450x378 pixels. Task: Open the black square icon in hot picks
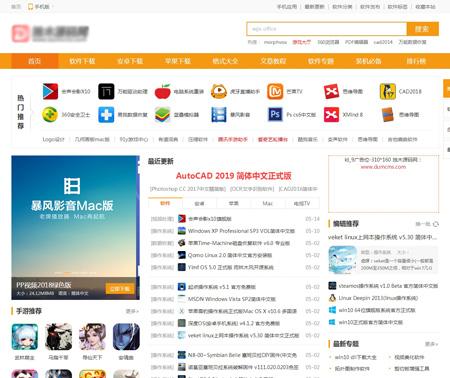click(106, 91)
